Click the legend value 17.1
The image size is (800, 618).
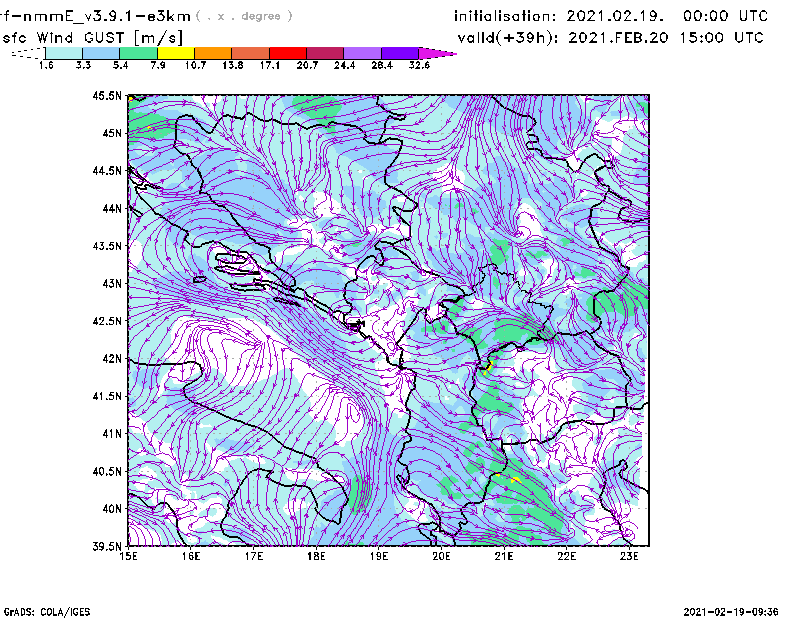pyautogui.click(x=270, y=65)
